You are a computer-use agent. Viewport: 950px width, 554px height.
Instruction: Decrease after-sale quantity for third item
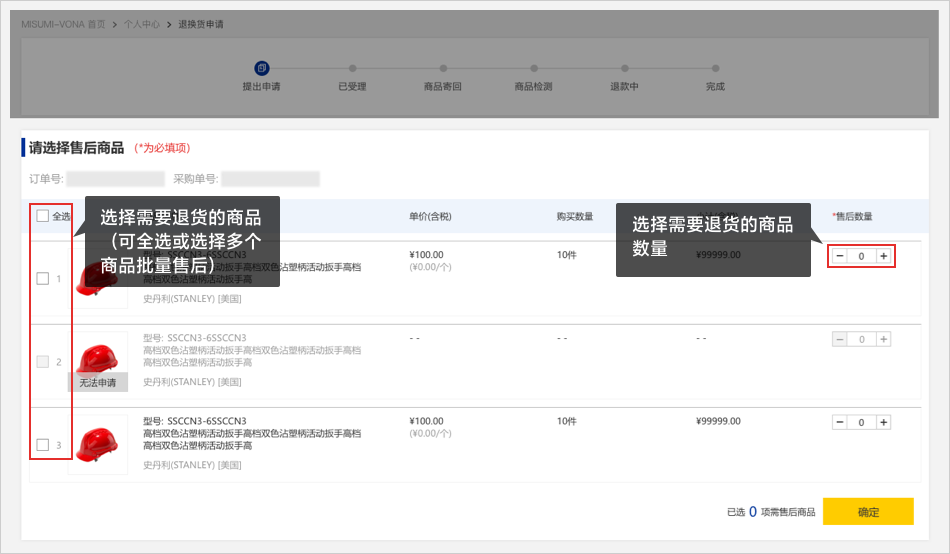point(839,422)
